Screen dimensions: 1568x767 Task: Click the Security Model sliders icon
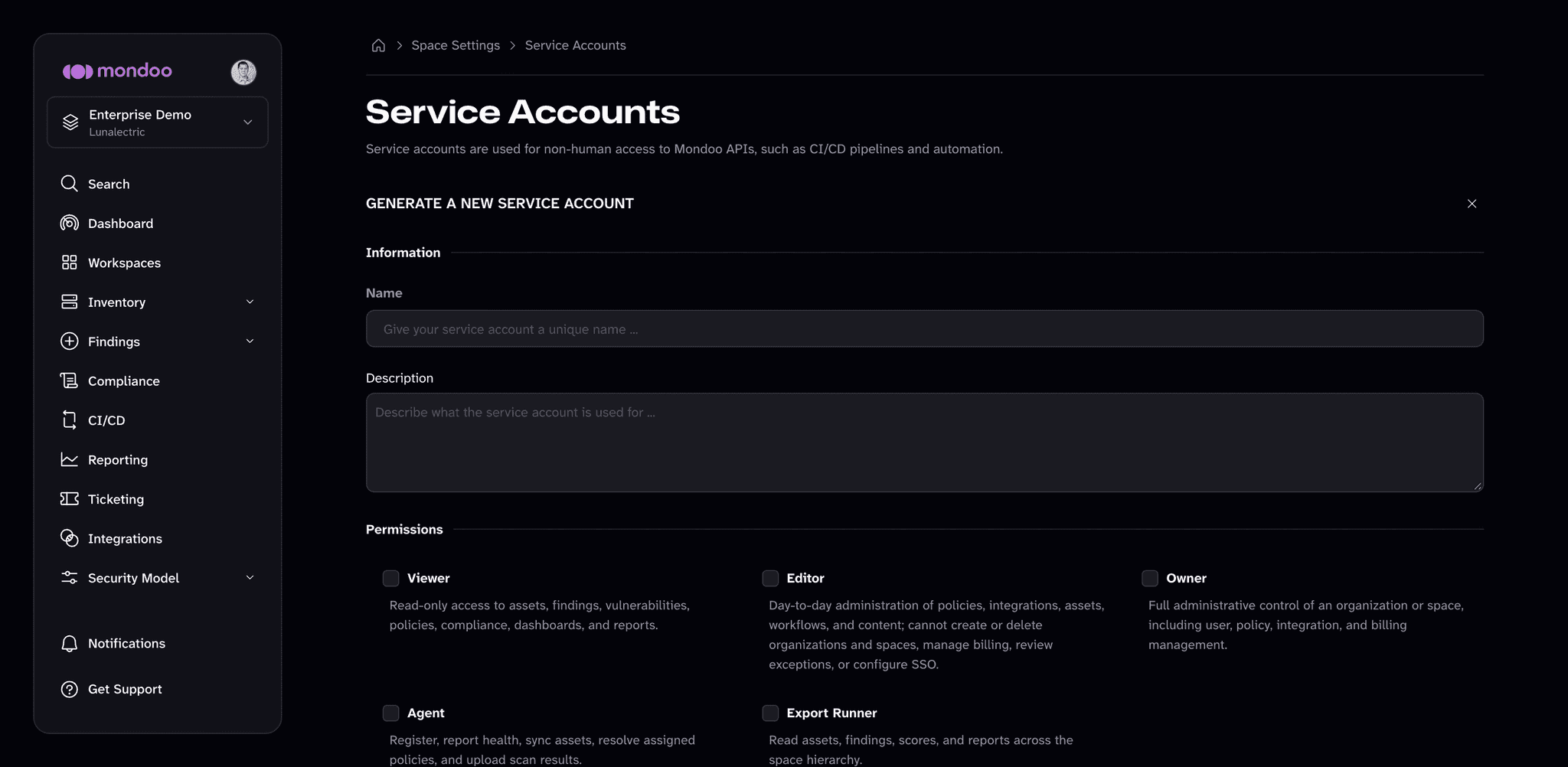click(69, 578)
